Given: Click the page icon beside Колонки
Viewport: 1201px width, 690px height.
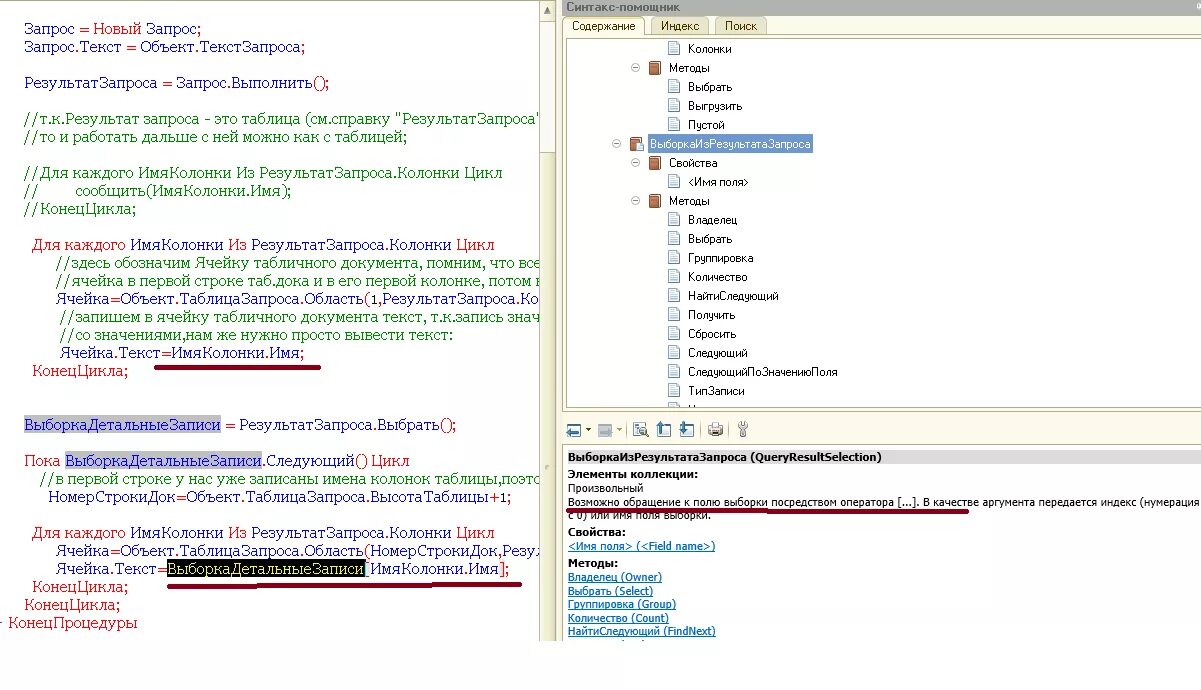Looking at the screenshot, I should [x=674, y=48].
